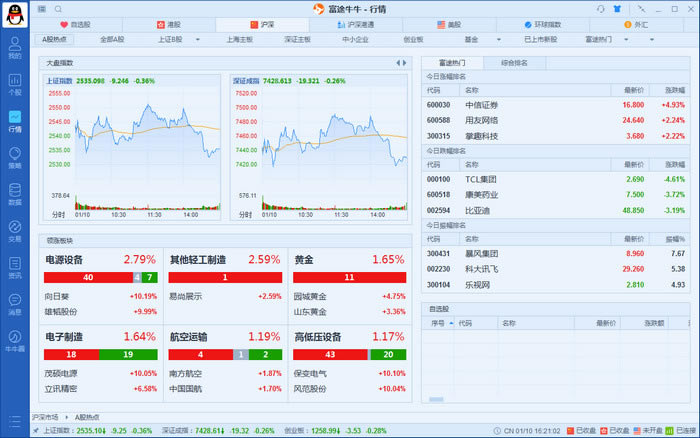Open the skin shirt icon in title bar
Image resolution: width=700 pixels, height=438 pixels.
coord(617,9)
